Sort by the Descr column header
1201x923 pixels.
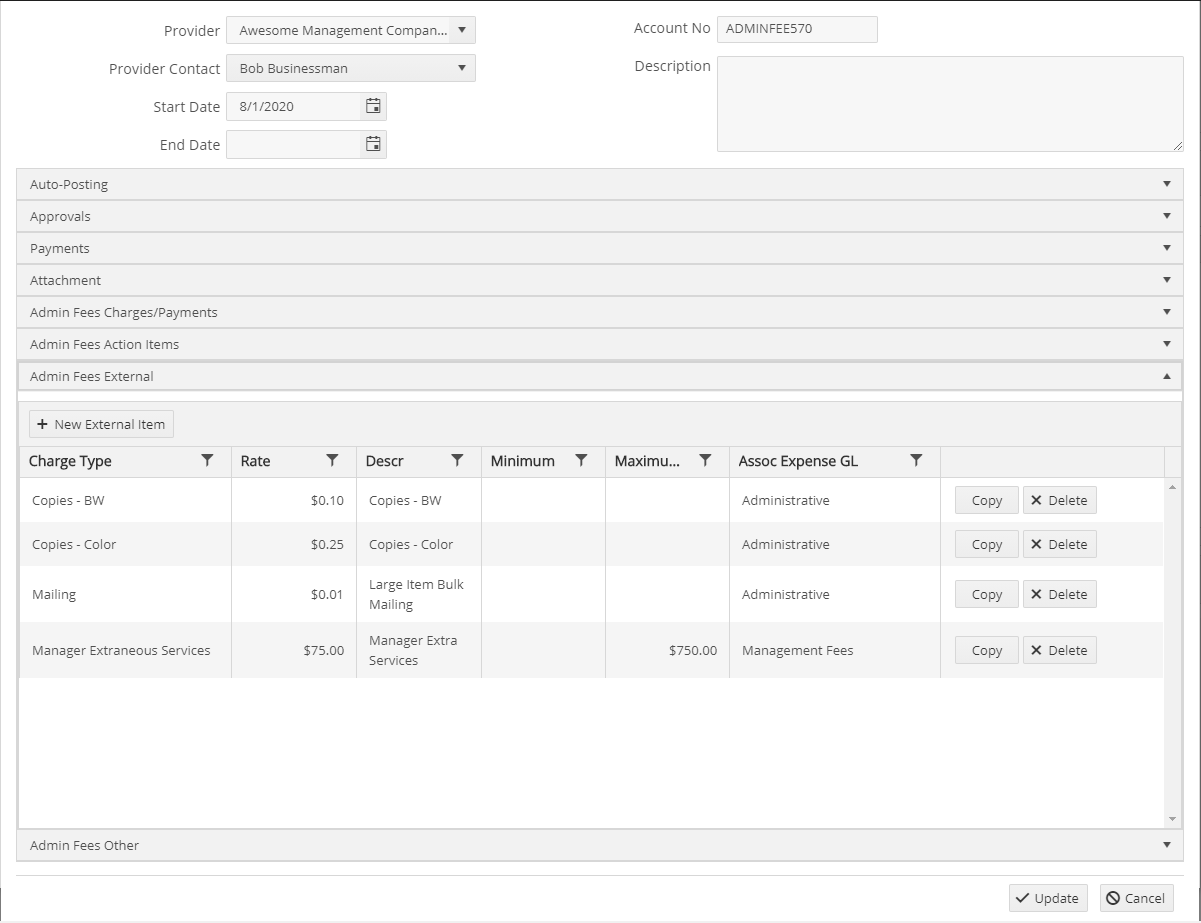point(384,461)
